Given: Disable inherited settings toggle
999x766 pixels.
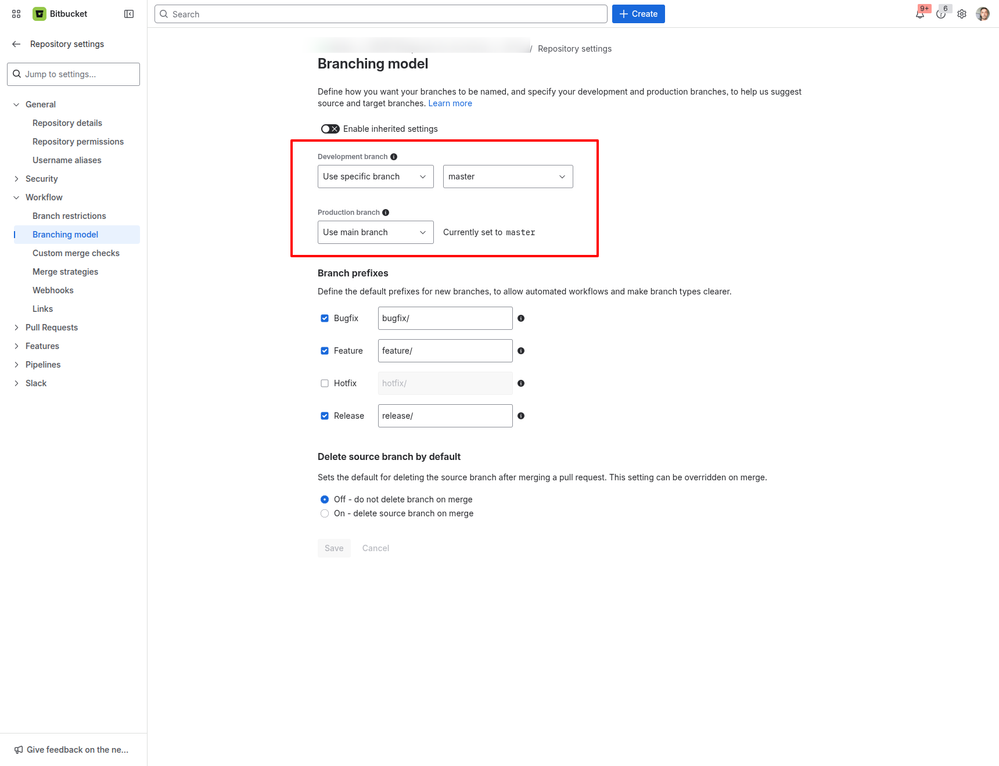Looking at the screenshot, I should tap(330, 128).
